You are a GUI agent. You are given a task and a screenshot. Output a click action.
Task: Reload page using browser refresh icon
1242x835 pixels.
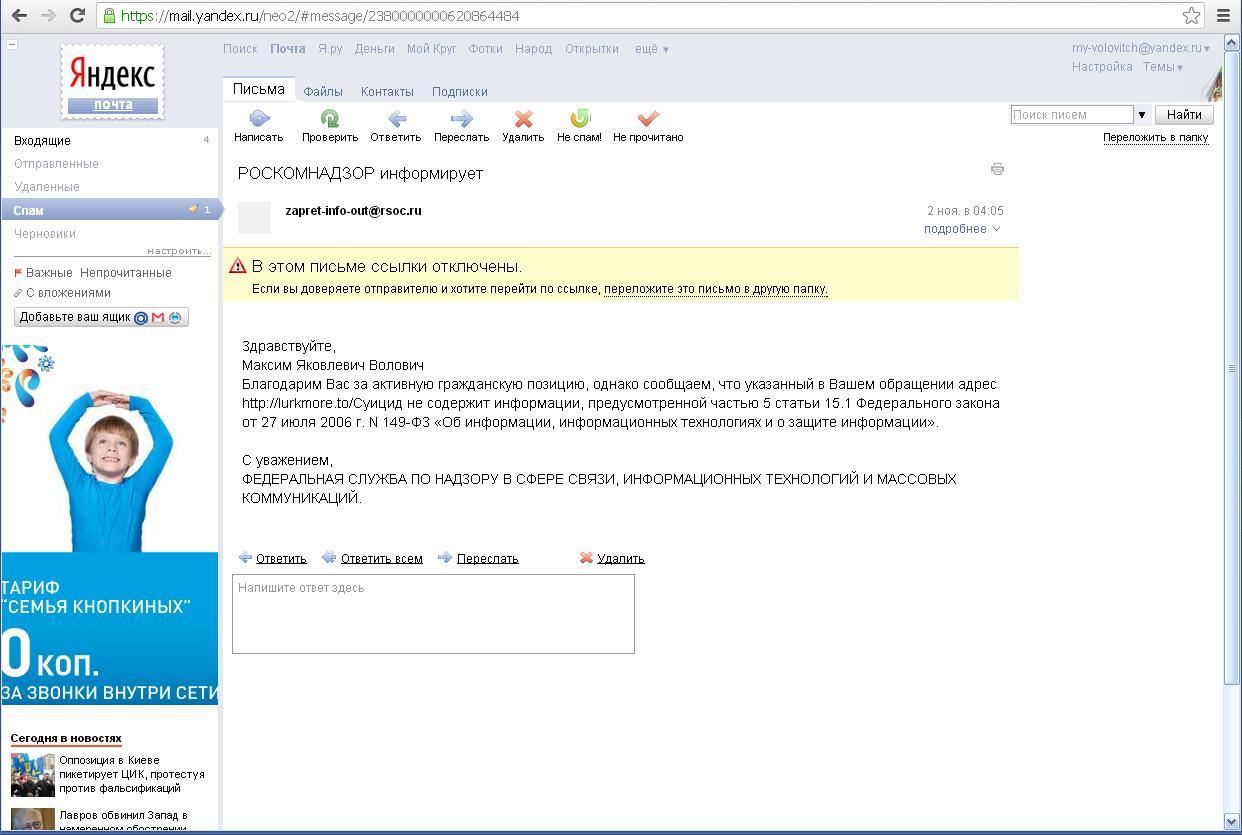click(77, 16)
